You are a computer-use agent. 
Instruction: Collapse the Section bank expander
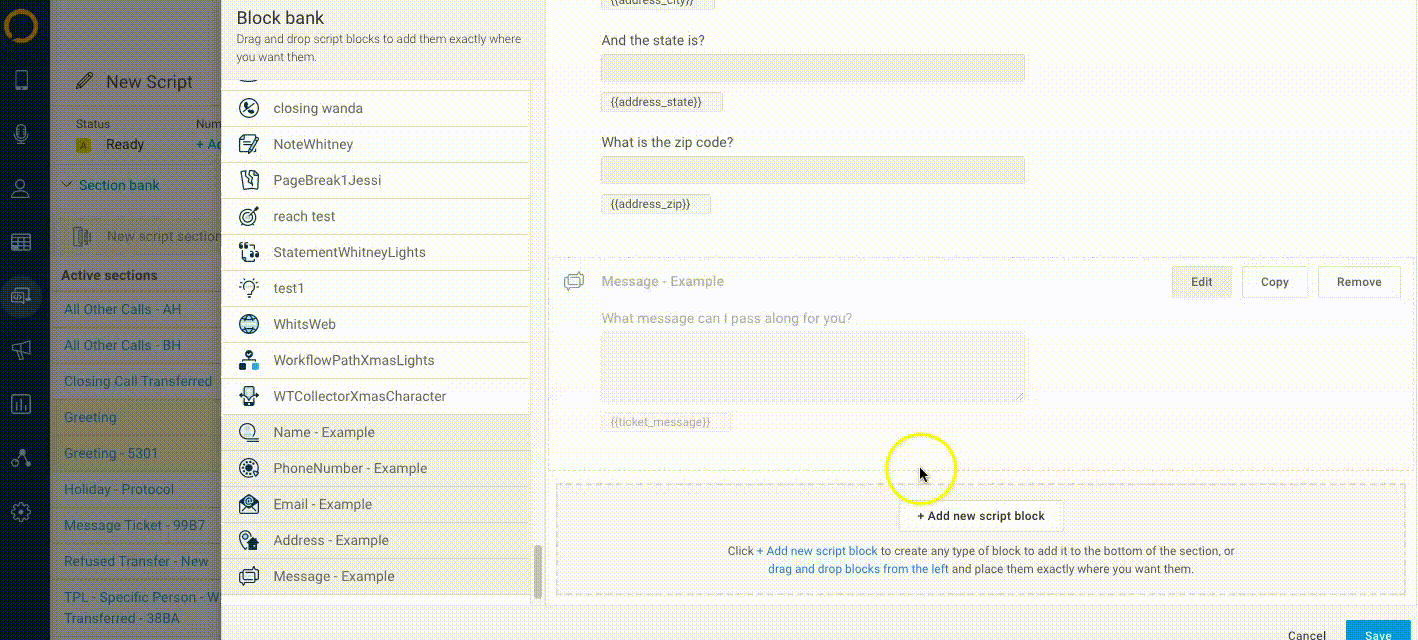(67, 185)
